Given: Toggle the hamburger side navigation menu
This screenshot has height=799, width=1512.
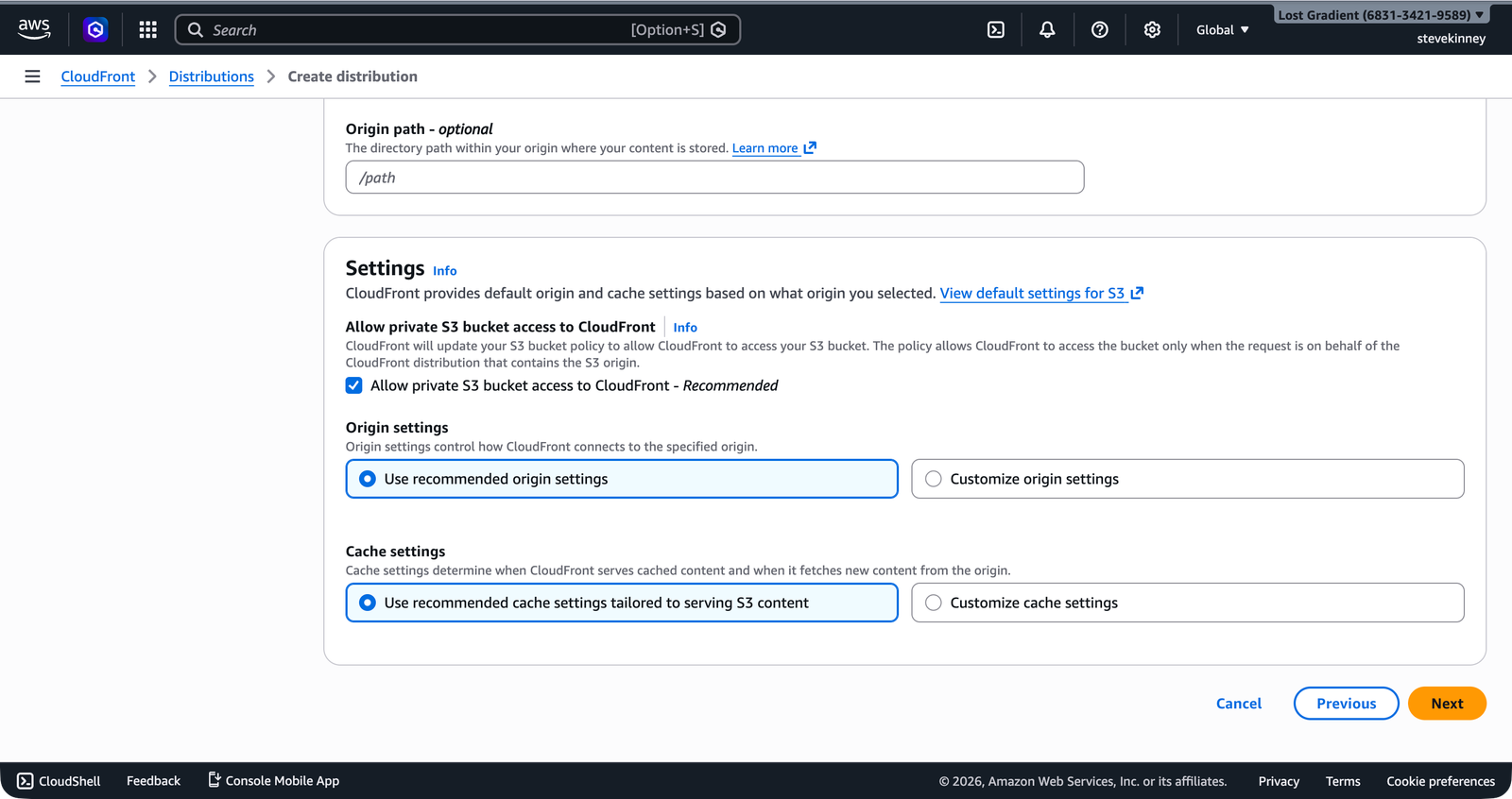Looking at the screenshot, I should tap(32, 76).
